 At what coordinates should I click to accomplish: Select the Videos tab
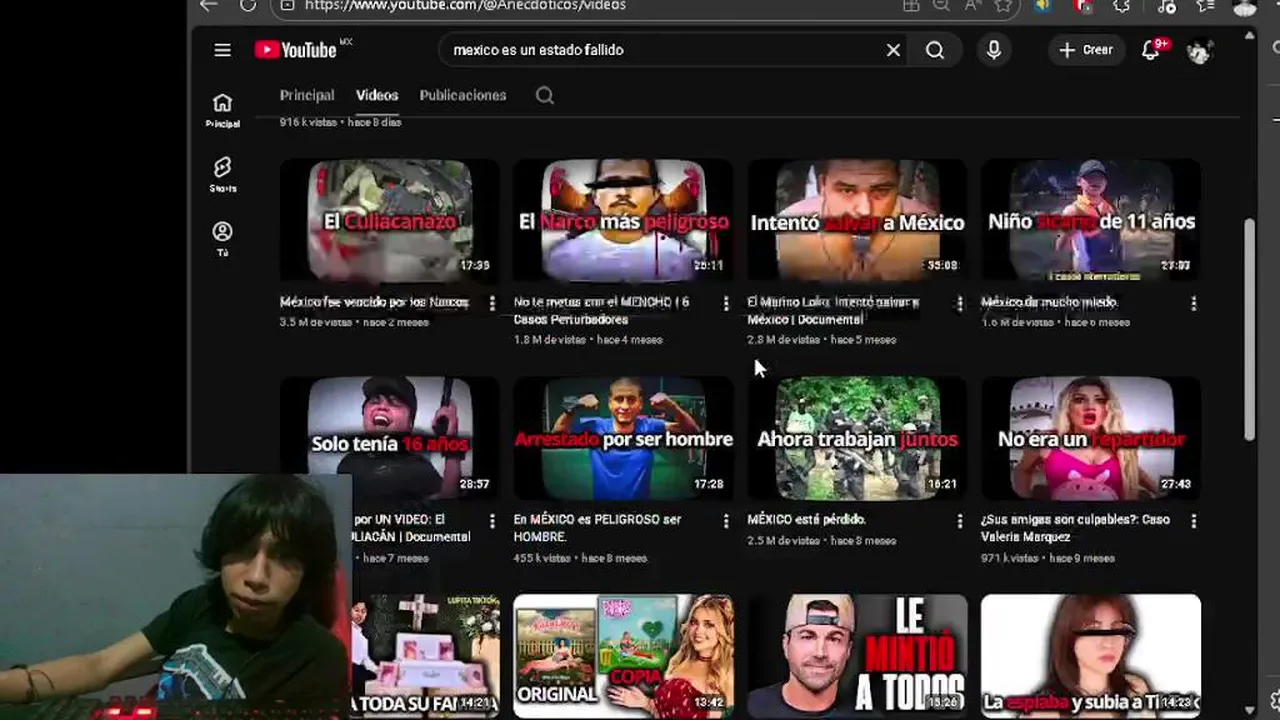[x=377, y=96]
